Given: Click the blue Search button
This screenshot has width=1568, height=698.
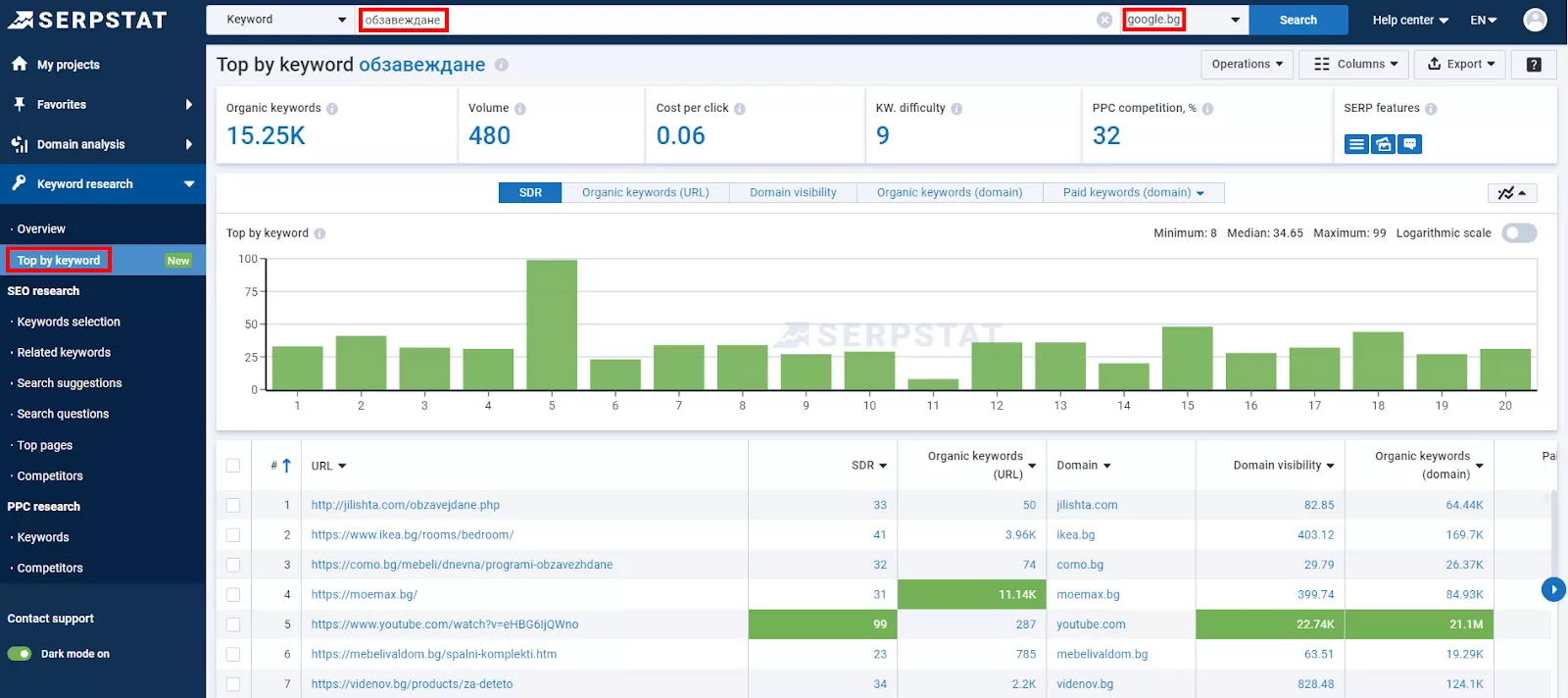Looking at the screenshot, I should [1298, 20].
